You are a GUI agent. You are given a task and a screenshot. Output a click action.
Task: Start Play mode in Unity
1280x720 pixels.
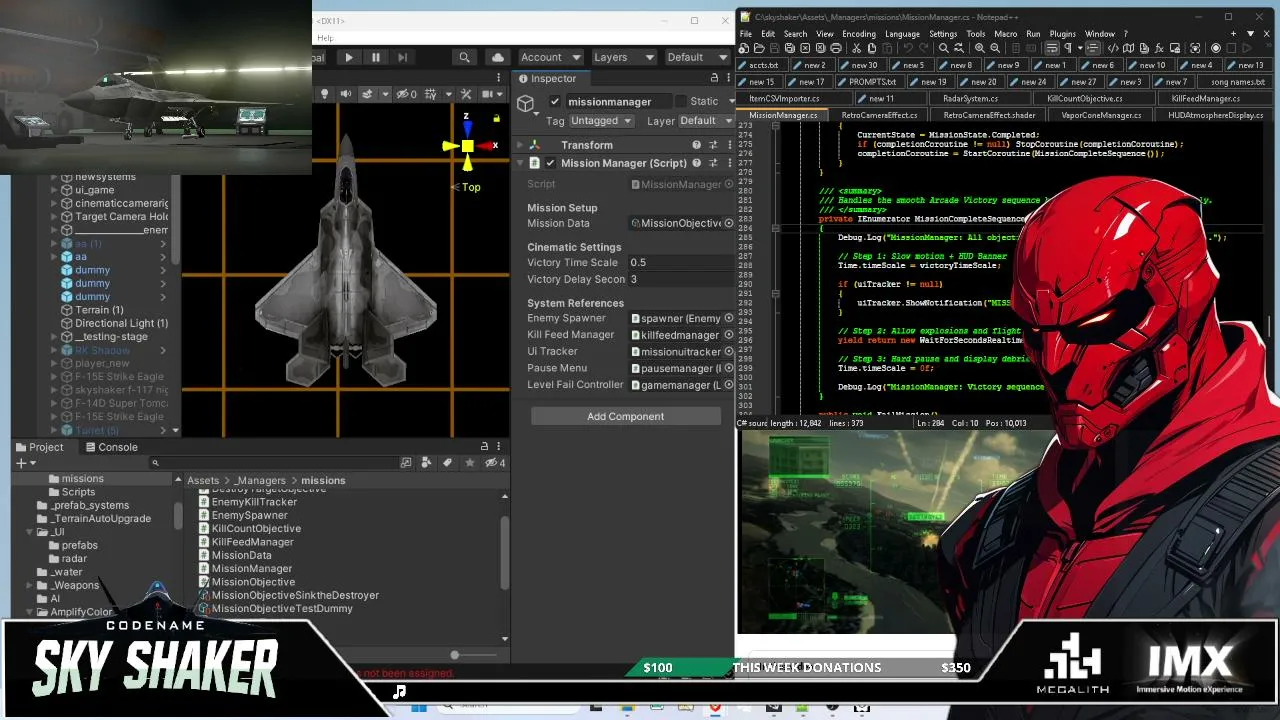coord(349,58)
